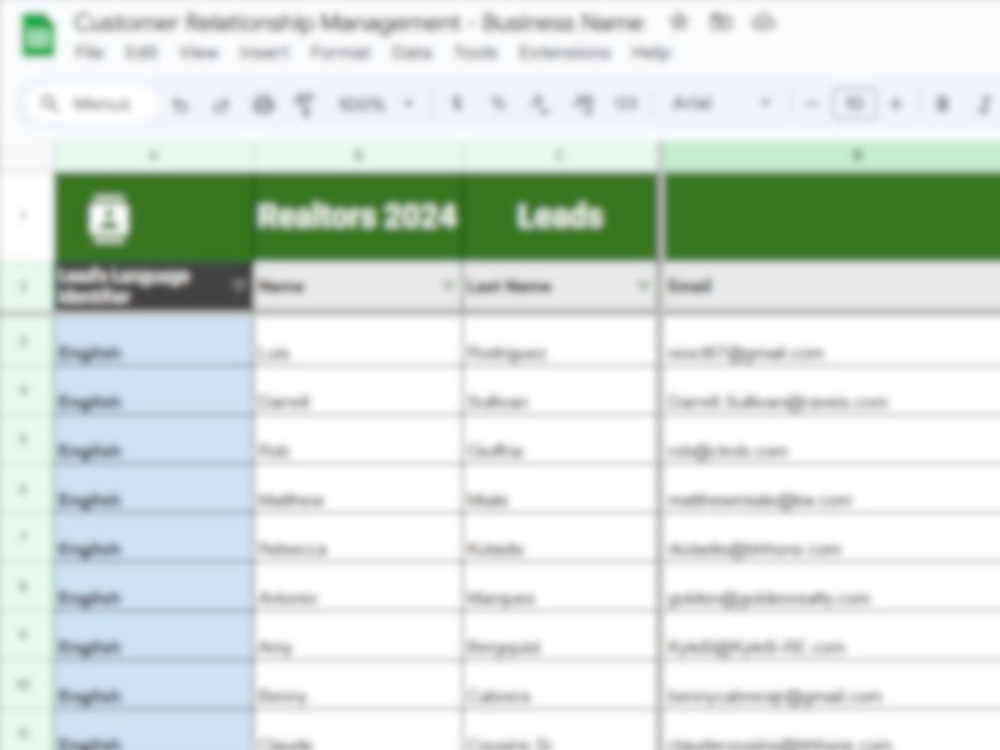Open the Help menu
The image size is (1000, 750).
tap(651, 52)
